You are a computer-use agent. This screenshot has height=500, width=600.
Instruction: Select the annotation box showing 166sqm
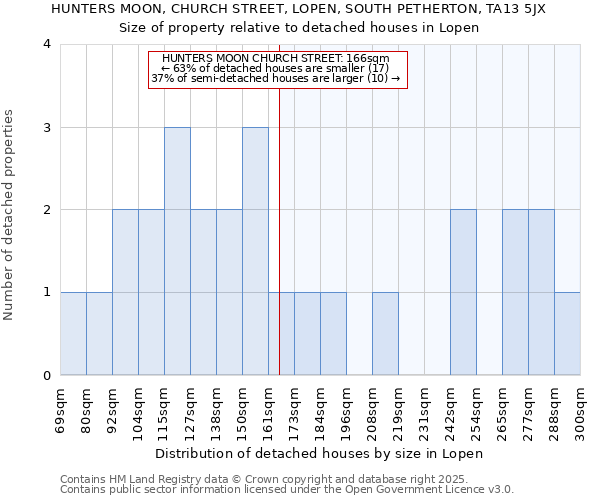(x=279, y=69)
